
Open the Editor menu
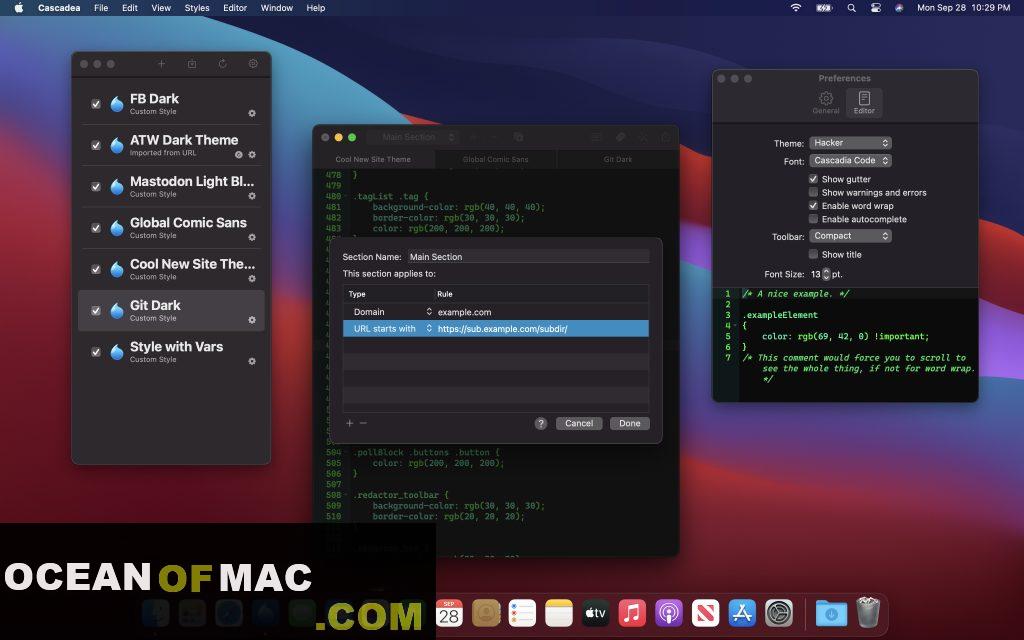point(234,8)
